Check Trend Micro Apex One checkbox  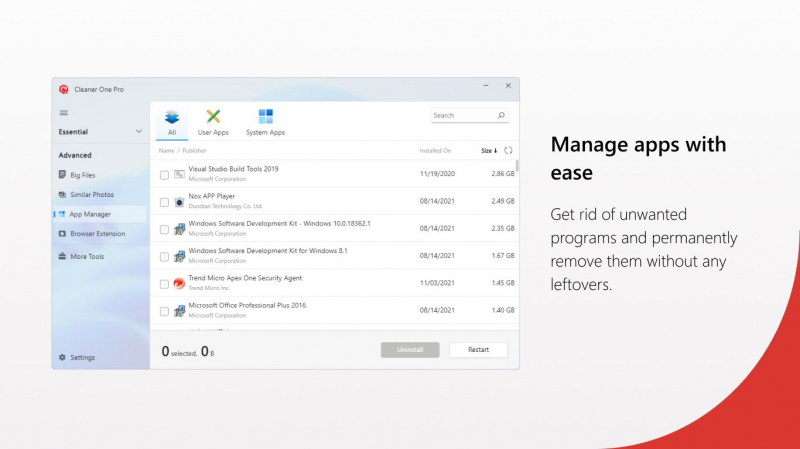(164, 284)
